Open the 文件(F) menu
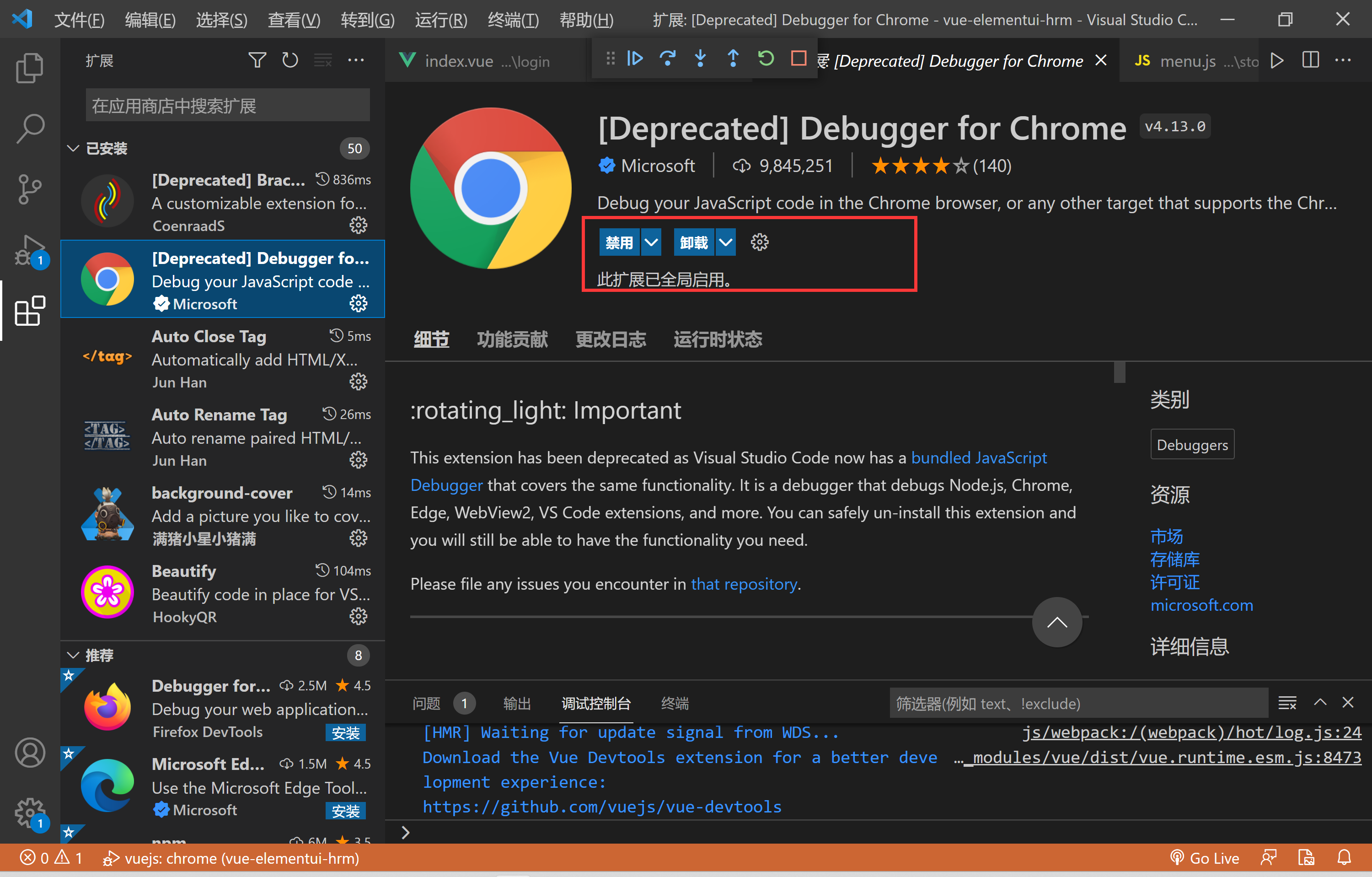 (79, 20)
